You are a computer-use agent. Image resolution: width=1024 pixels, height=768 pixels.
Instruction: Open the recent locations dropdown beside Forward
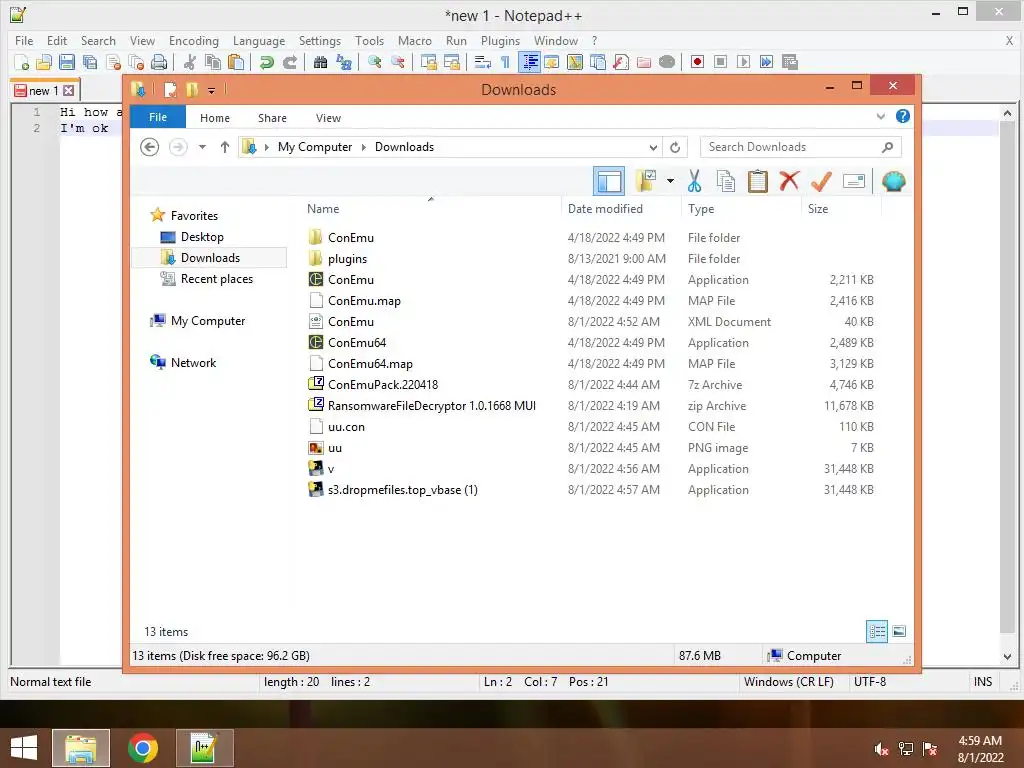[x=202, y=147]
